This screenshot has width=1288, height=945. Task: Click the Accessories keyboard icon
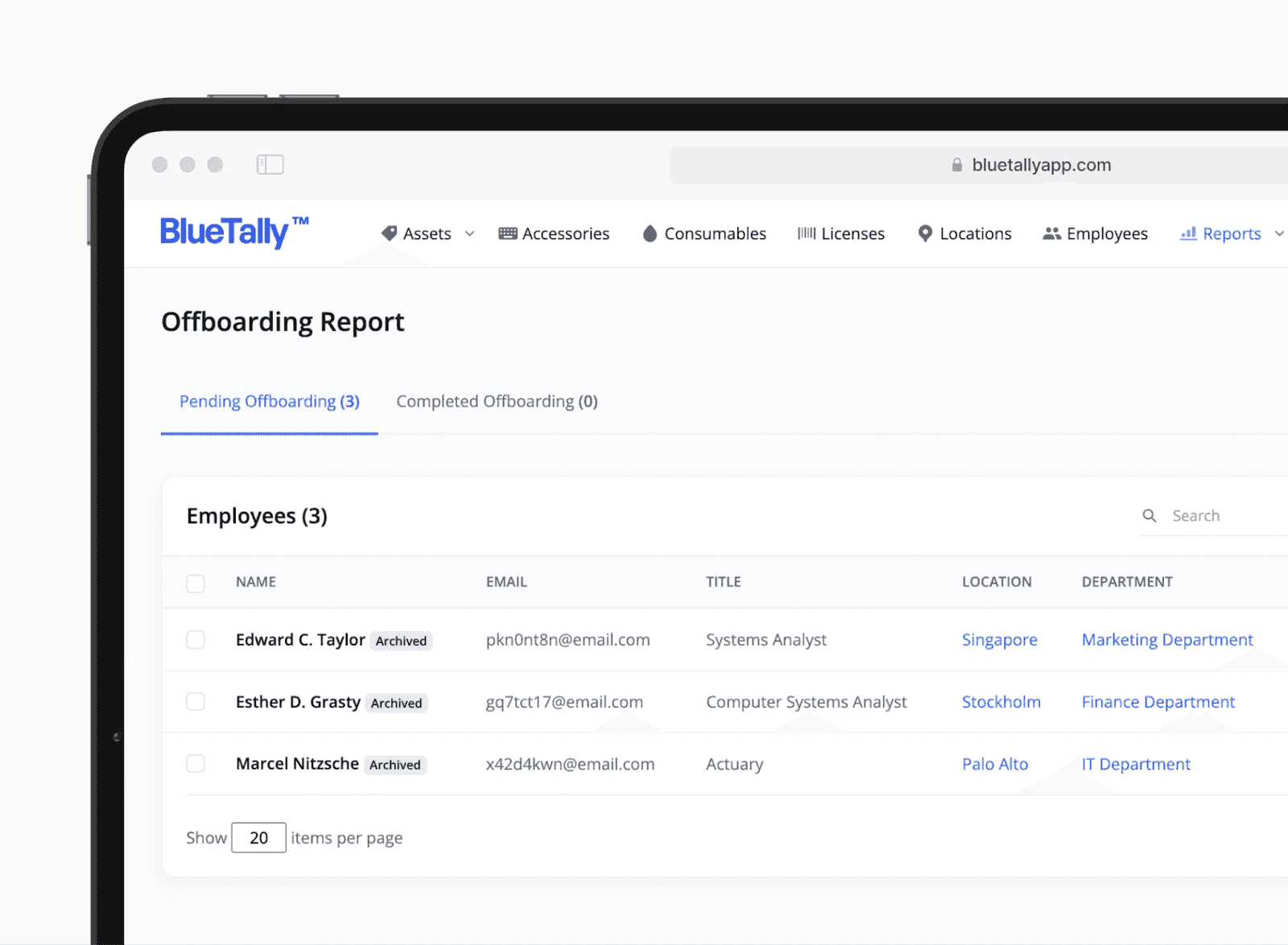click(507, 233)
